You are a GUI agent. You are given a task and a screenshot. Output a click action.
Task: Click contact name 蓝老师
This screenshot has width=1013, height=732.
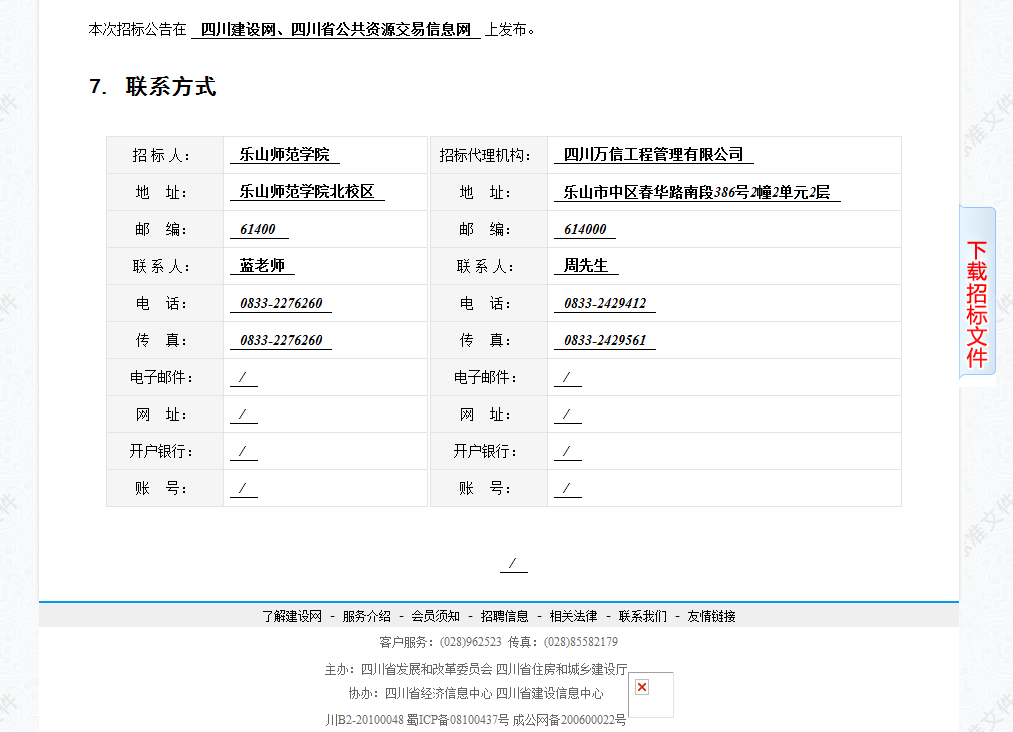click(x=262, y=266)
